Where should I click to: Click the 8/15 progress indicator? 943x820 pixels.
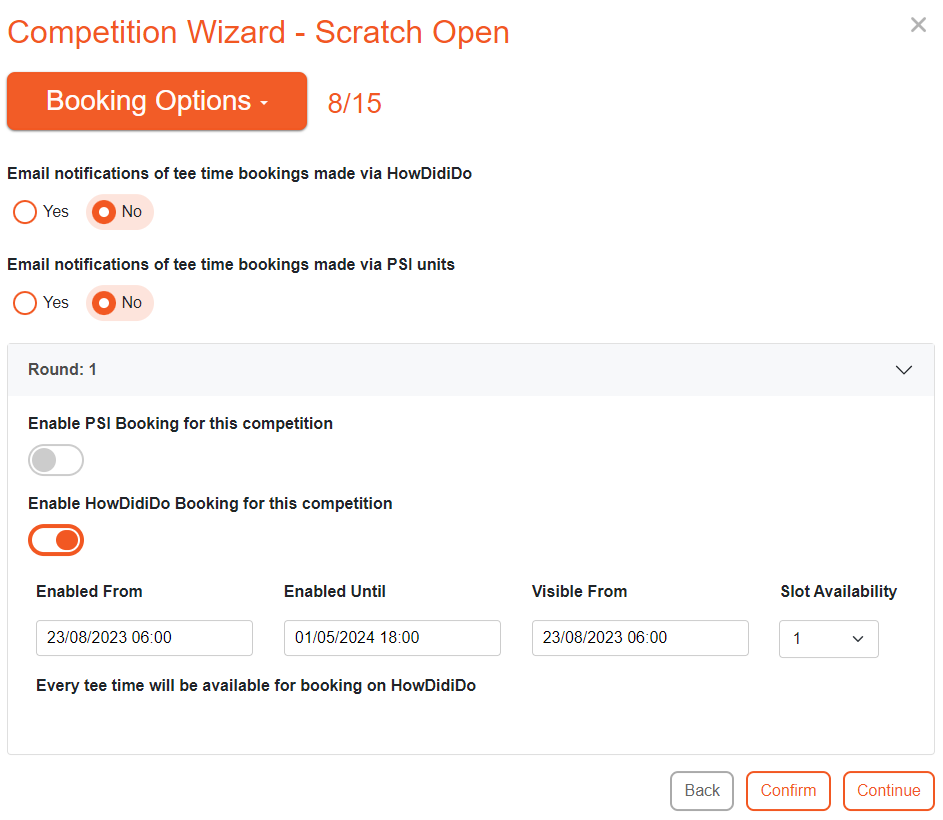(x=354, y=101)
